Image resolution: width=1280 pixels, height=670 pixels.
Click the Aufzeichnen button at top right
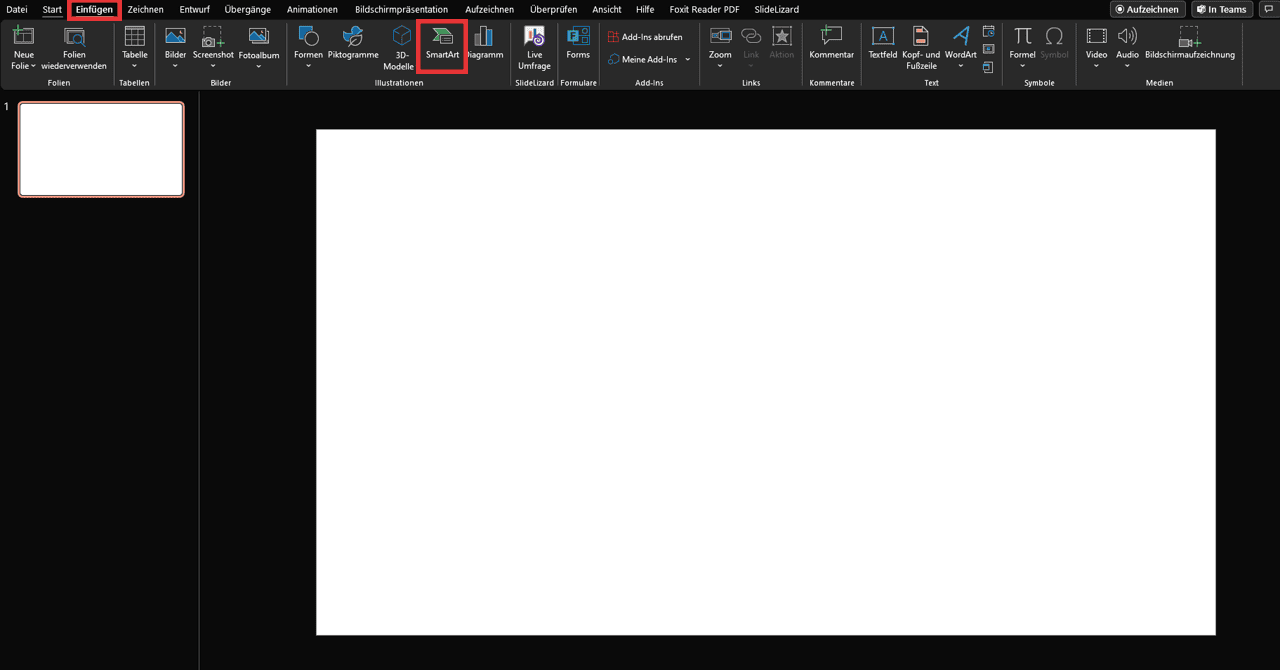tap(1147, 9)
